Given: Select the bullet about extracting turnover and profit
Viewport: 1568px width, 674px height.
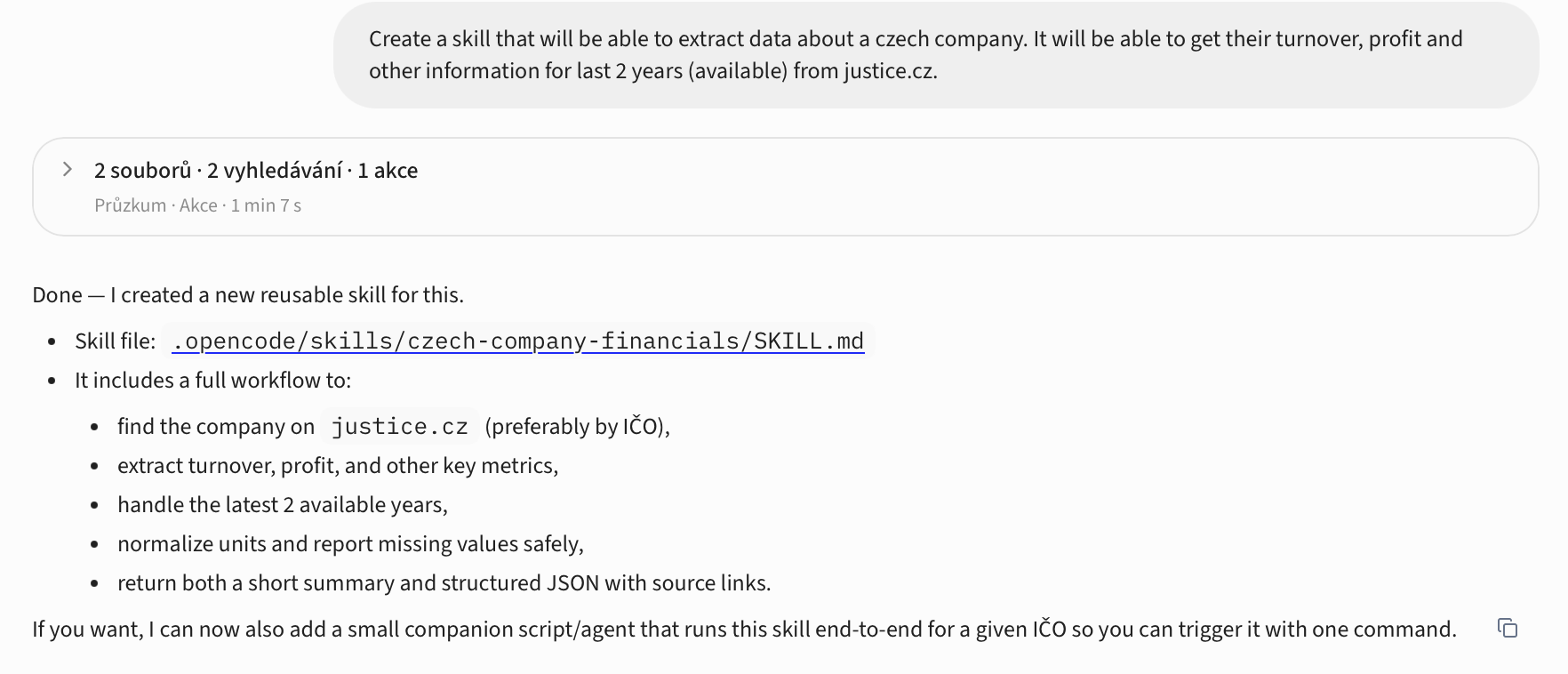Looking at the screenshot, I should coord(338,464).
